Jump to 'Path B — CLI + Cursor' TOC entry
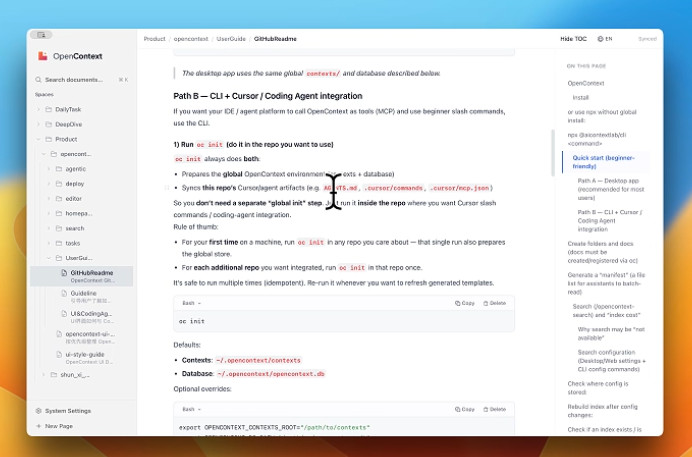The height and width of the screenshot is (457, 692). [x=610, y=221]
